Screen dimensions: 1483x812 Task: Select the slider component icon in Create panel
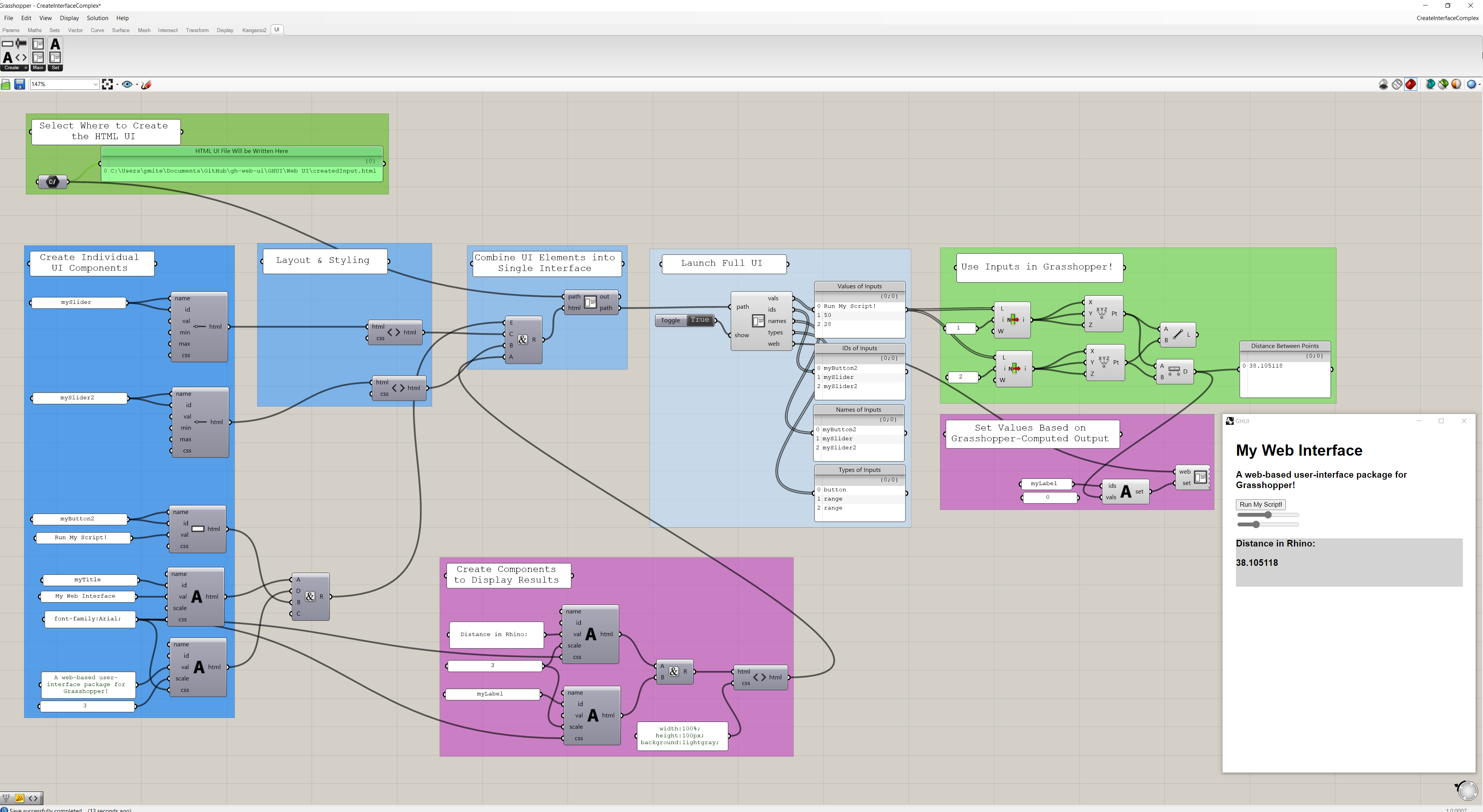[x=21, y=44]
